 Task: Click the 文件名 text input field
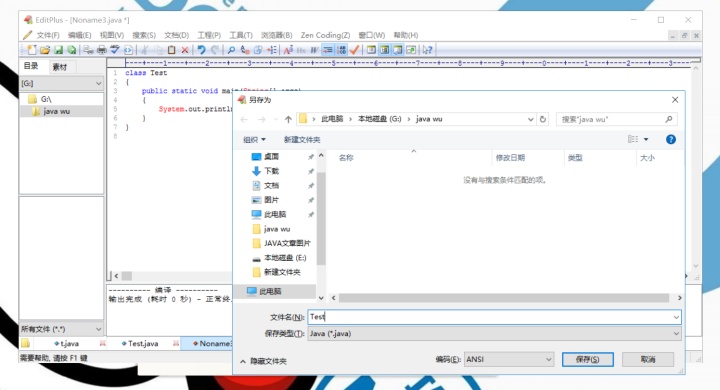489,317
